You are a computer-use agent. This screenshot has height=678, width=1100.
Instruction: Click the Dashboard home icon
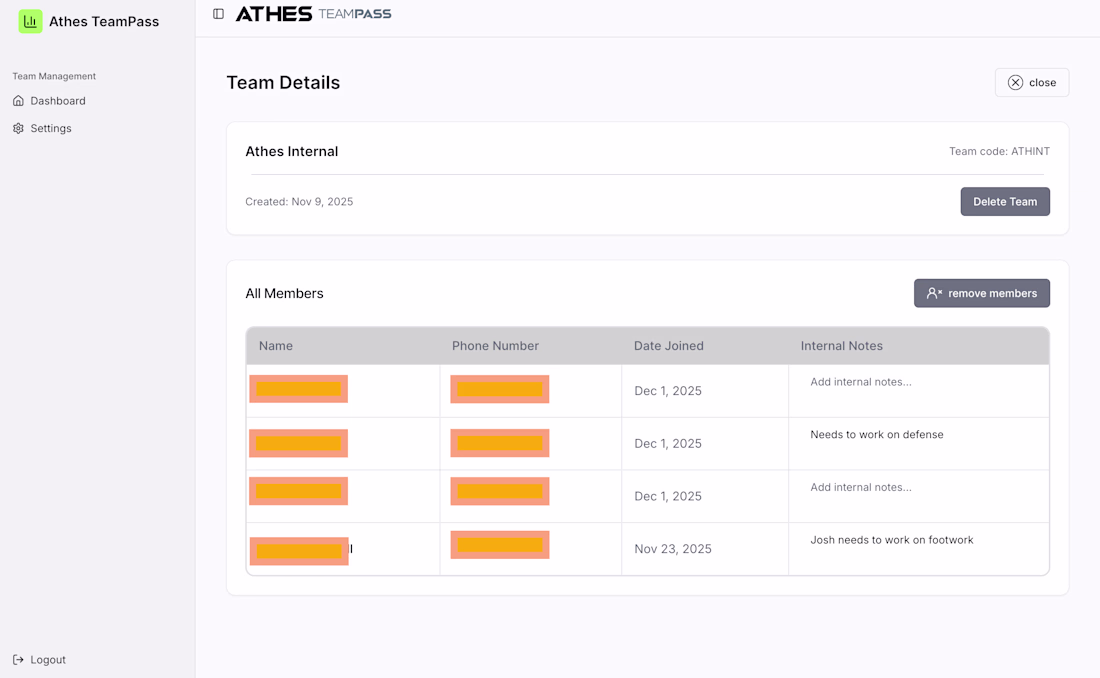point(18,101)
